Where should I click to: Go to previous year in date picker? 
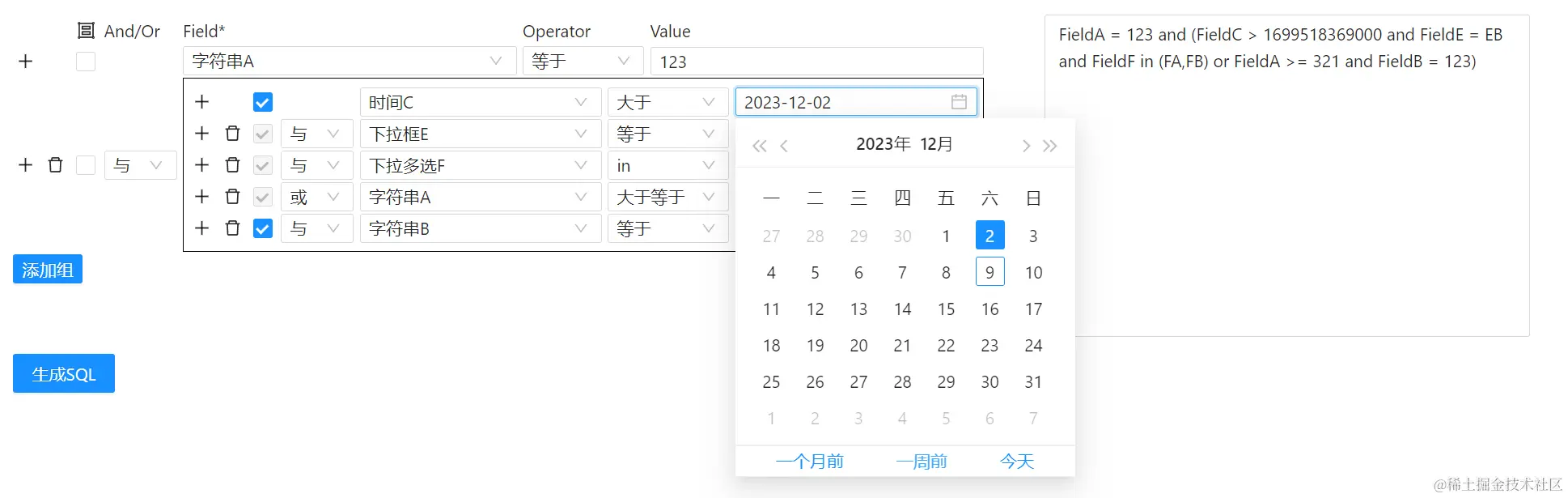[x=759, y=146]
